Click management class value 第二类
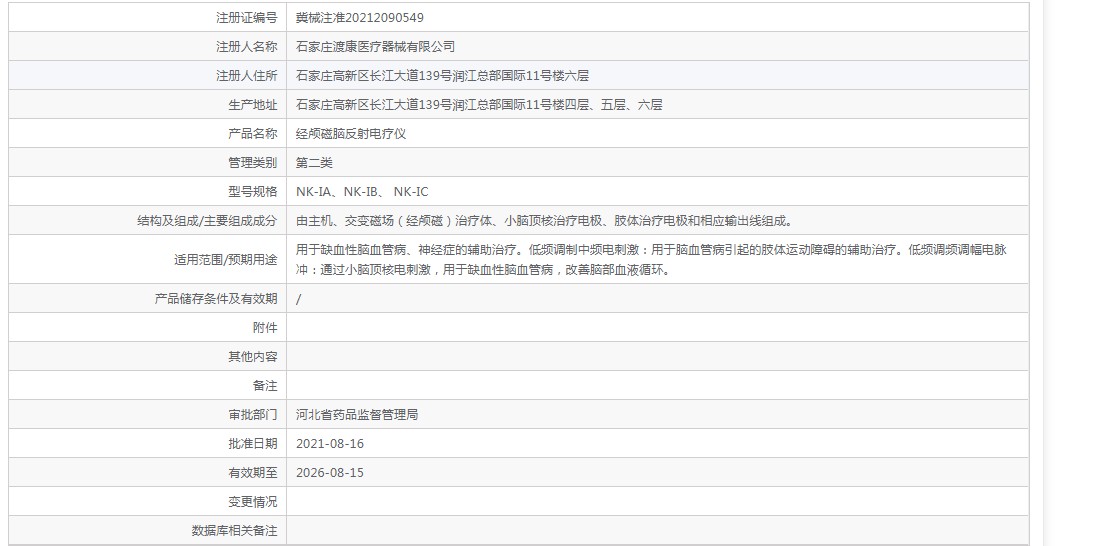Image resolution: width=1104 pixels, height=546 pixels. point(314,163)
